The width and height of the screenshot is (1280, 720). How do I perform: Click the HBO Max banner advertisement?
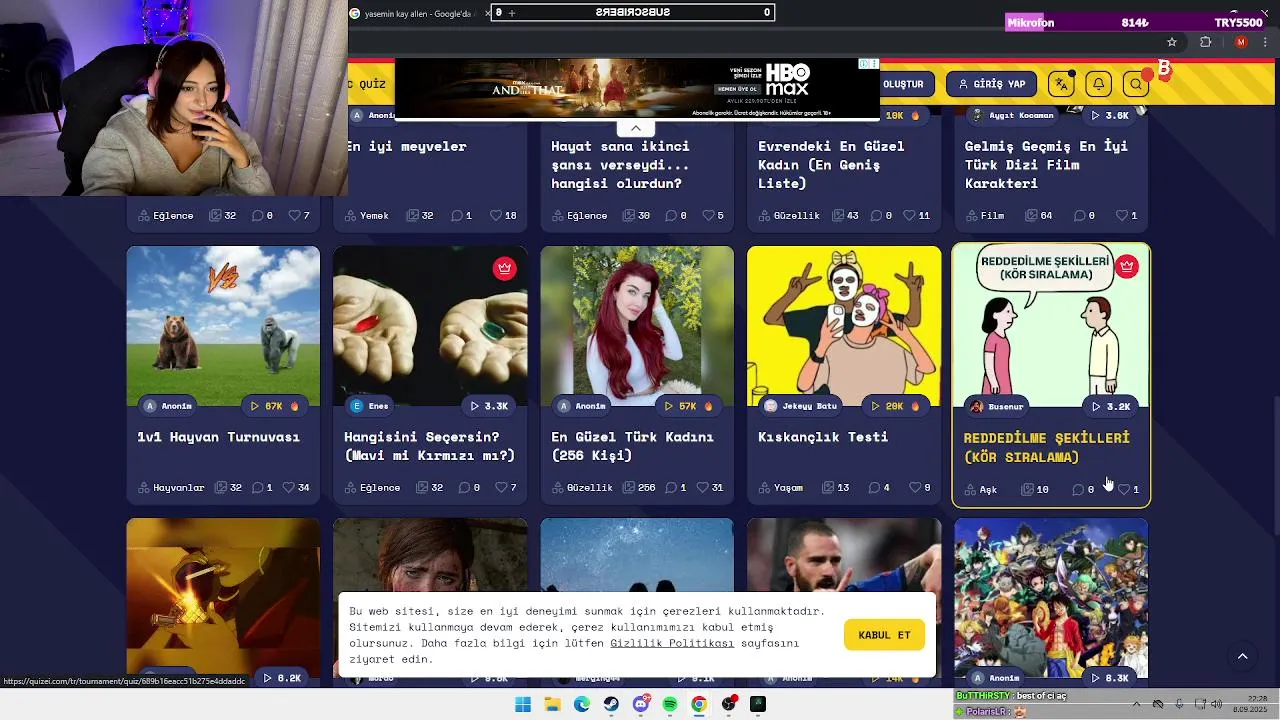(637, 88)
